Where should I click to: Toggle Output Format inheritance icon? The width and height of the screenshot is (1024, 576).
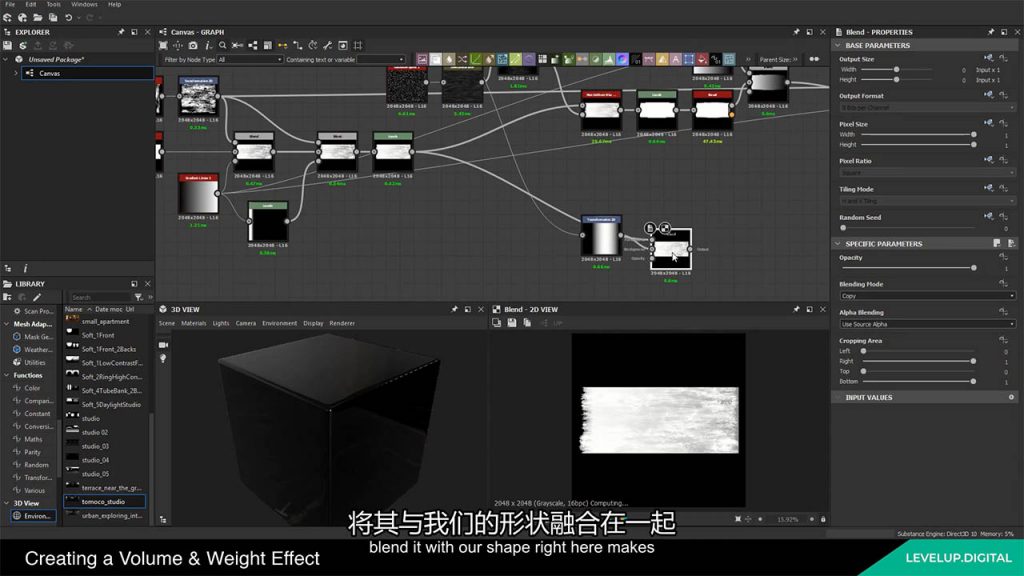988,95
